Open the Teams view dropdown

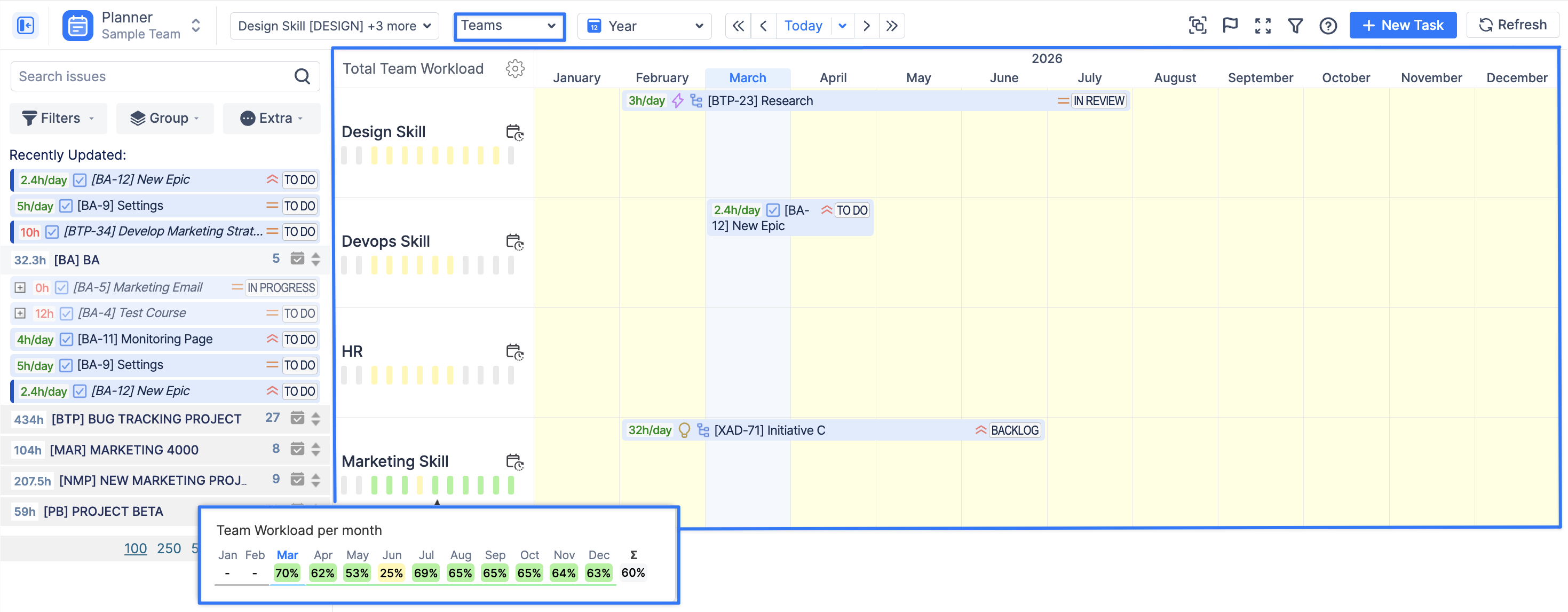pyautogui.click(x=509, y=26)
